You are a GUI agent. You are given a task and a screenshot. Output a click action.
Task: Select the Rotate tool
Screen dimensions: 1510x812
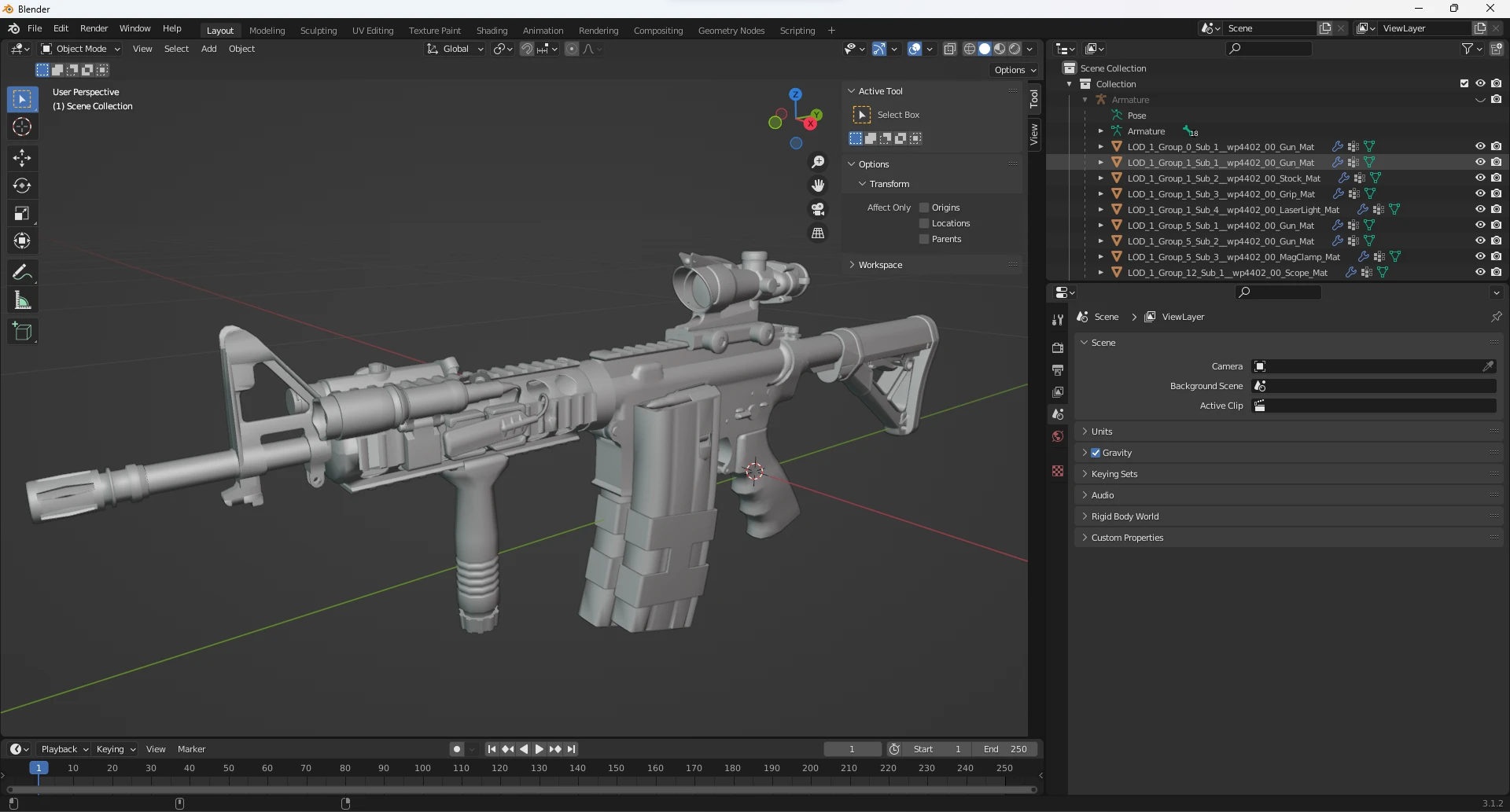[22, 186]
